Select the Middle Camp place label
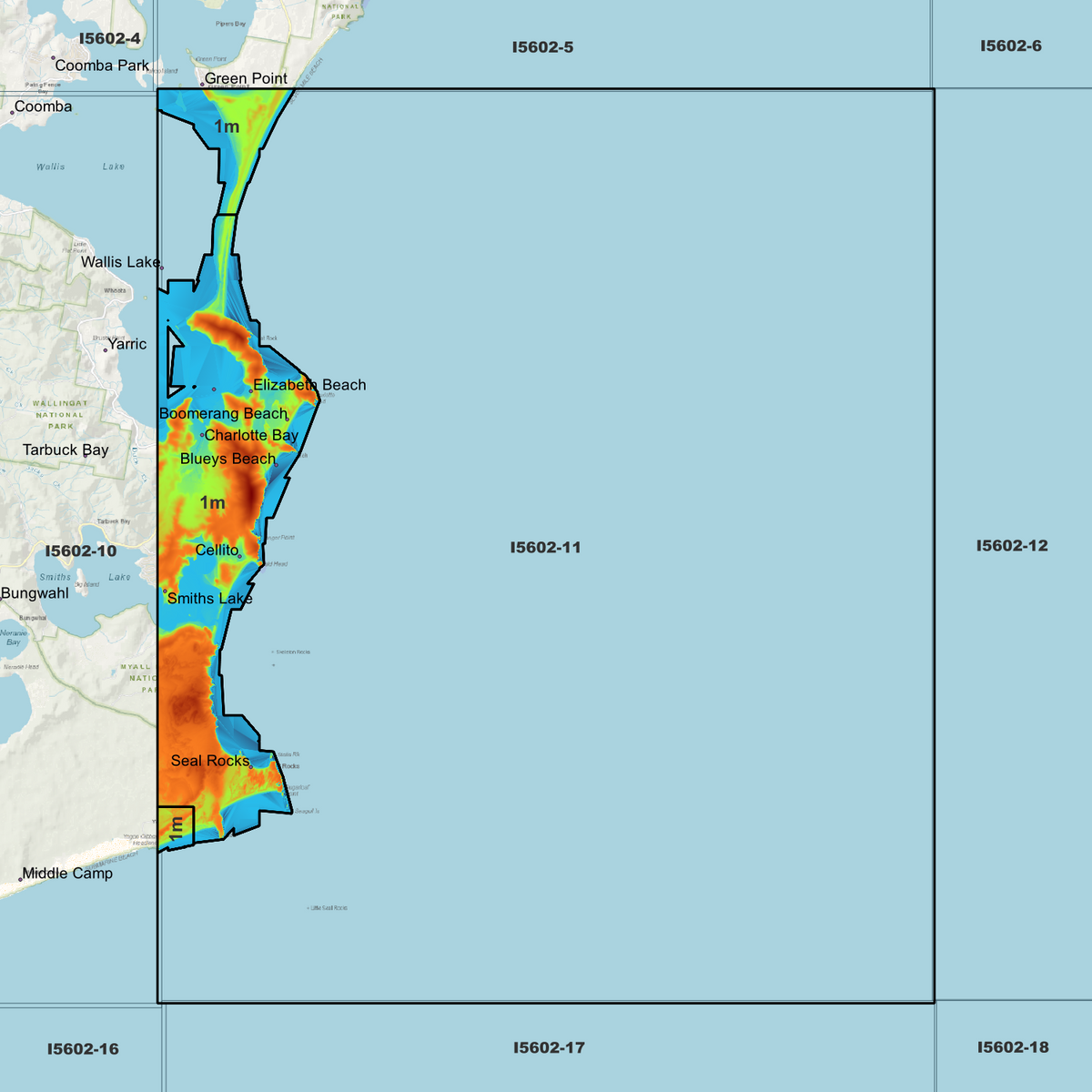Viewport: 1092px width, 1092px height. click(x=67, y=874)
